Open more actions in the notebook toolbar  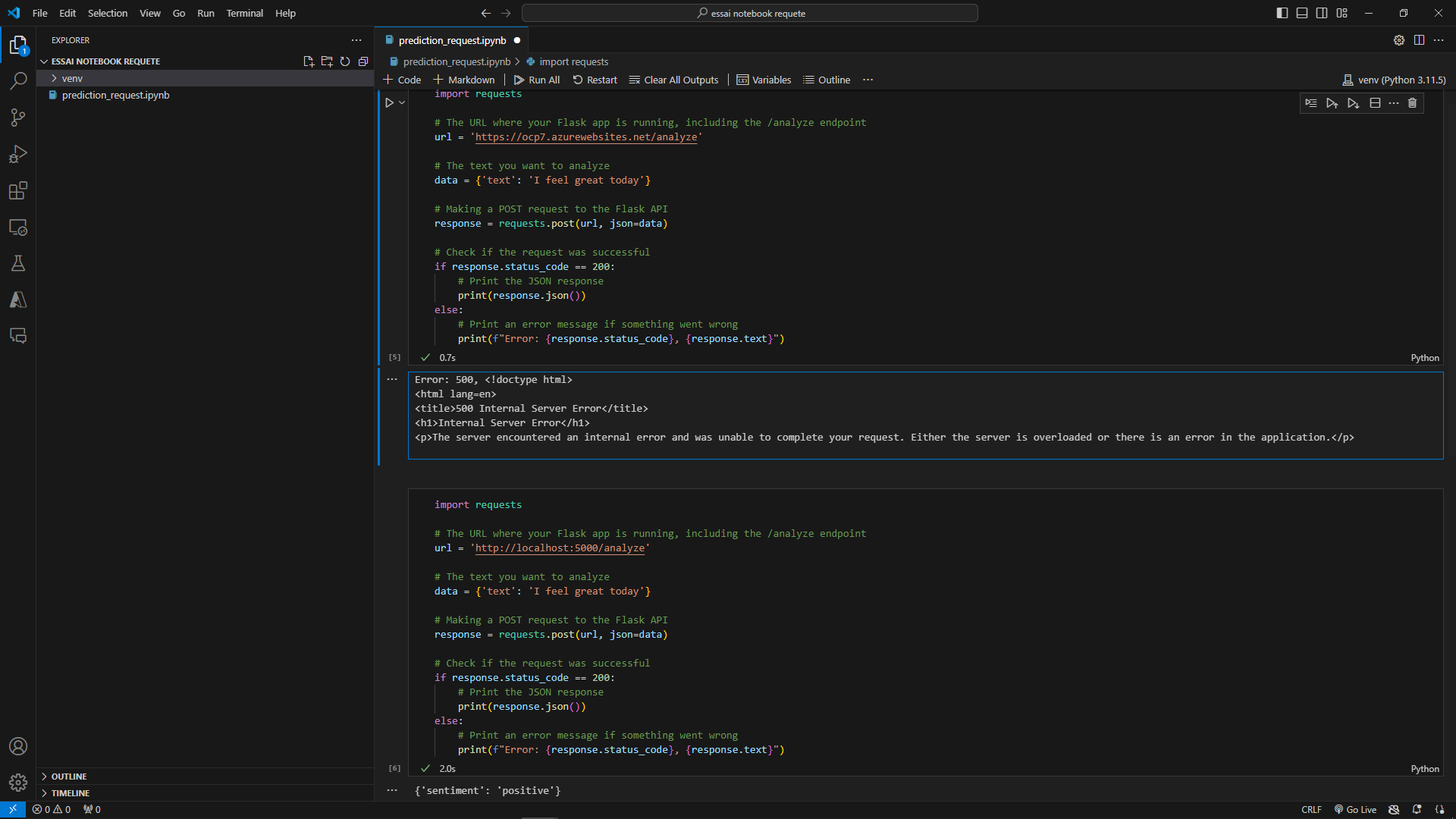click(868, 80)
